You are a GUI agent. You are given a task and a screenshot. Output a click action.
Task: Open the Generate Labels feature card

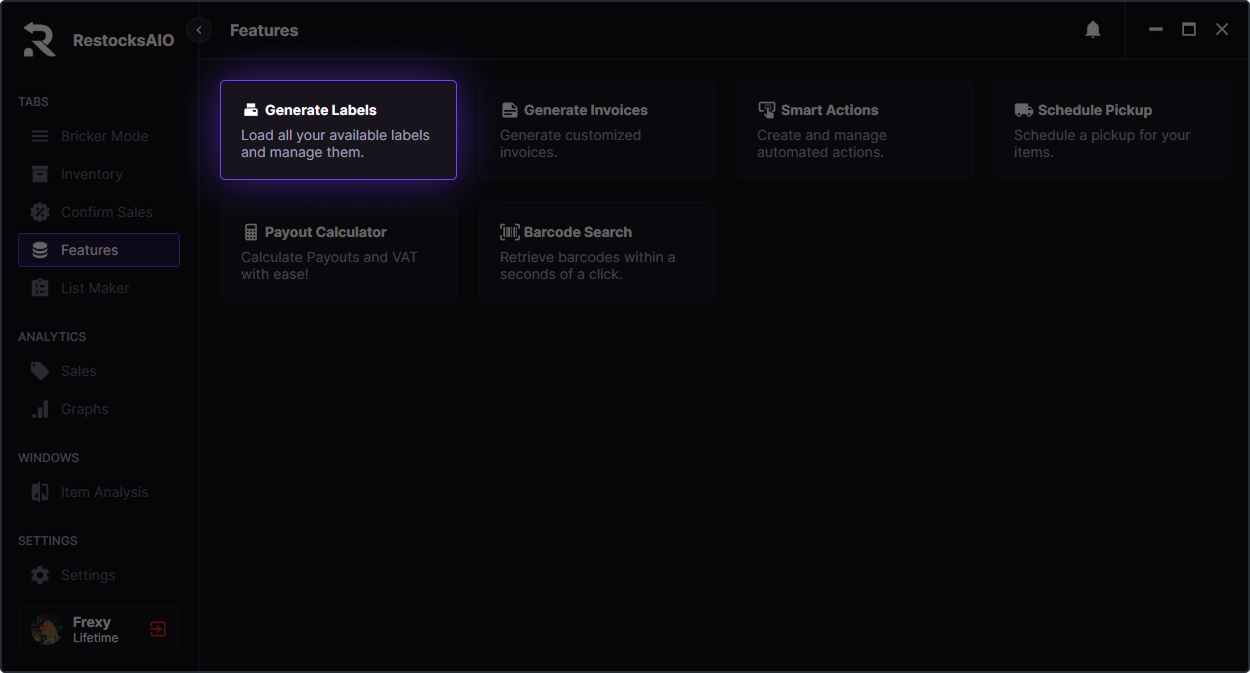(338, 130)
